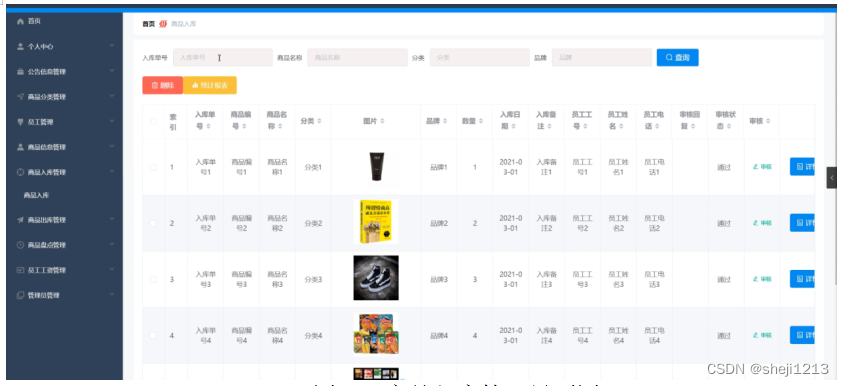The image size is (844, 386).
Task: Sort by the 入库备注 column sort icon
Action: 550,127
